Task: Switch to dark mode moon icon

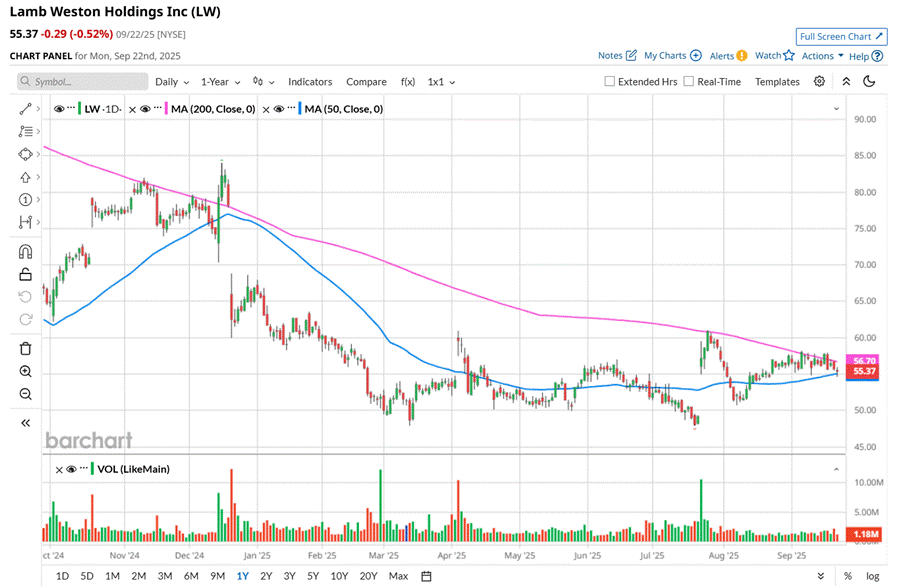Action: coord(870,81)
